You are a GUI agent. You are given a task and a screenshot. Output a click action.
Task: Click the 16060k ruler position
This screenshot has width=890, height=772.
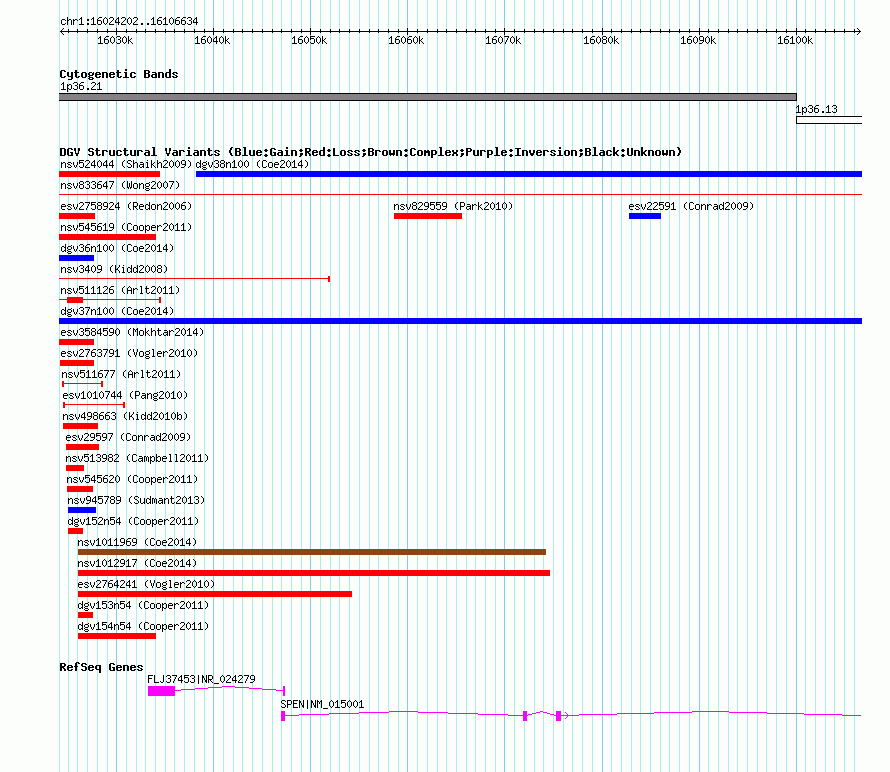pyautogui.click(x=406, y=40)
